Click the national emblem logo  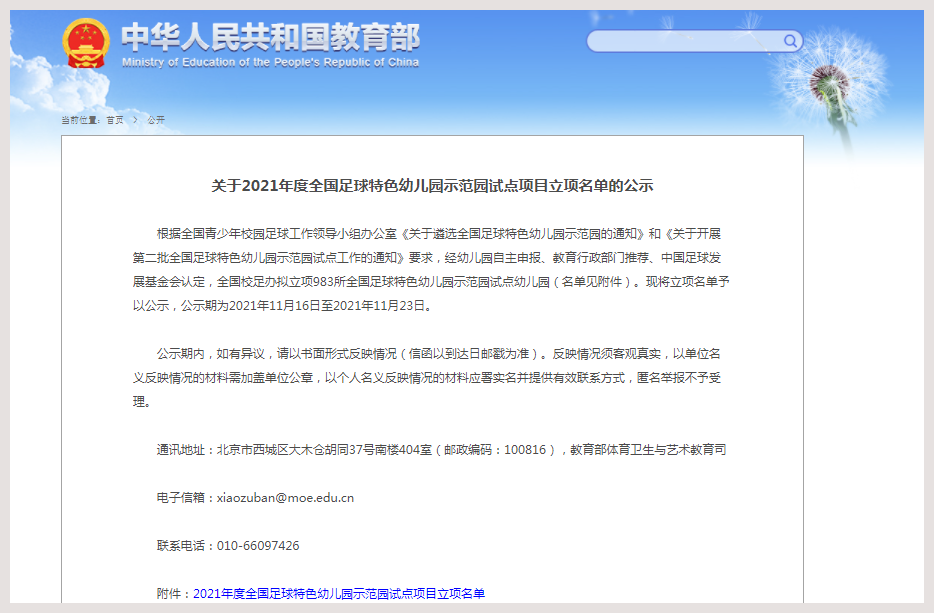[86, 44]
